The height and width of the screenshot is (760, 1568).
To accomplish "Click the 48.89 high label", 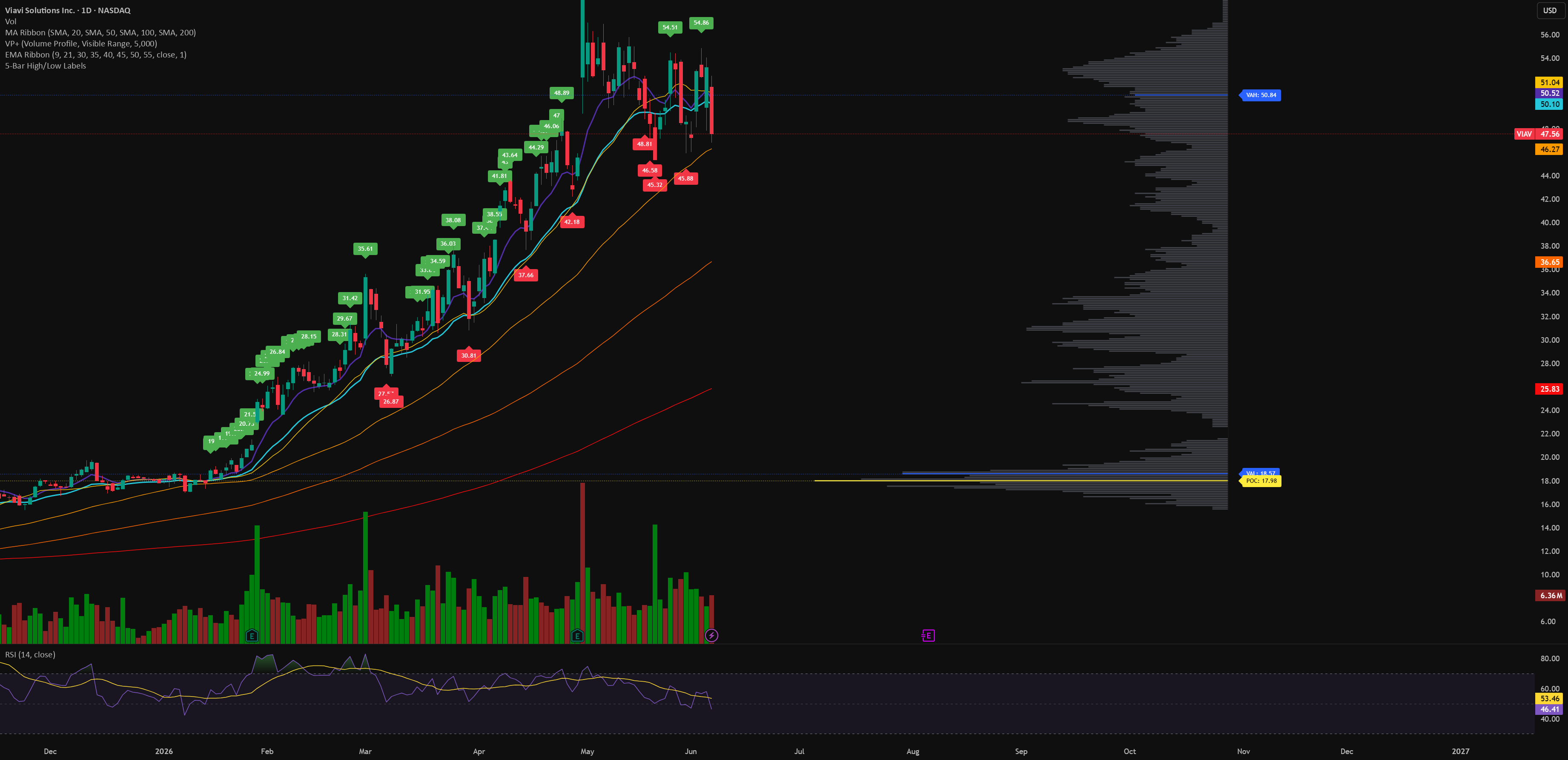I will coord(562,93).
